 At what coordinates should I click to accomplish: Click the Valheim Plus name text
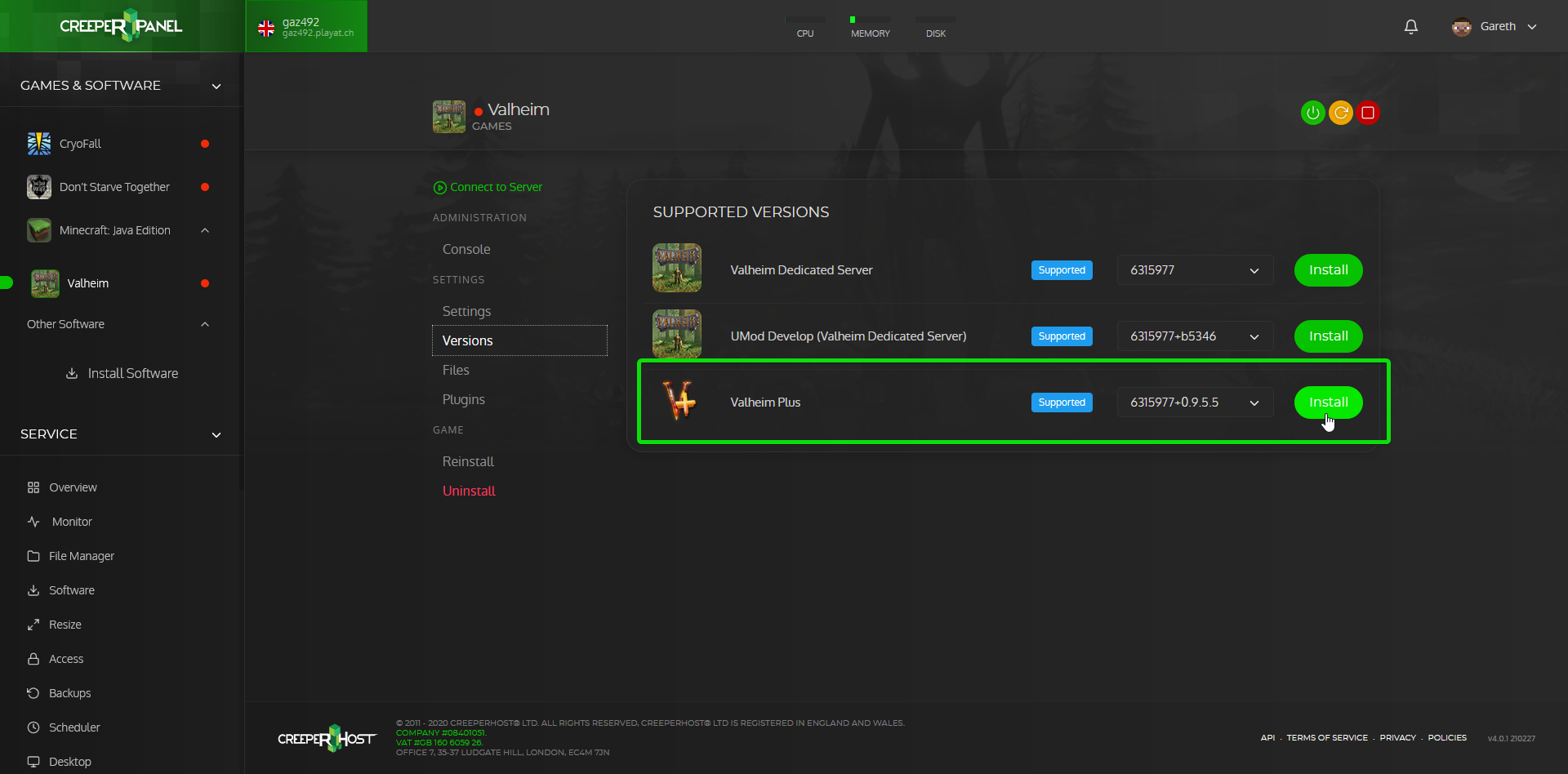pos(765,403)
